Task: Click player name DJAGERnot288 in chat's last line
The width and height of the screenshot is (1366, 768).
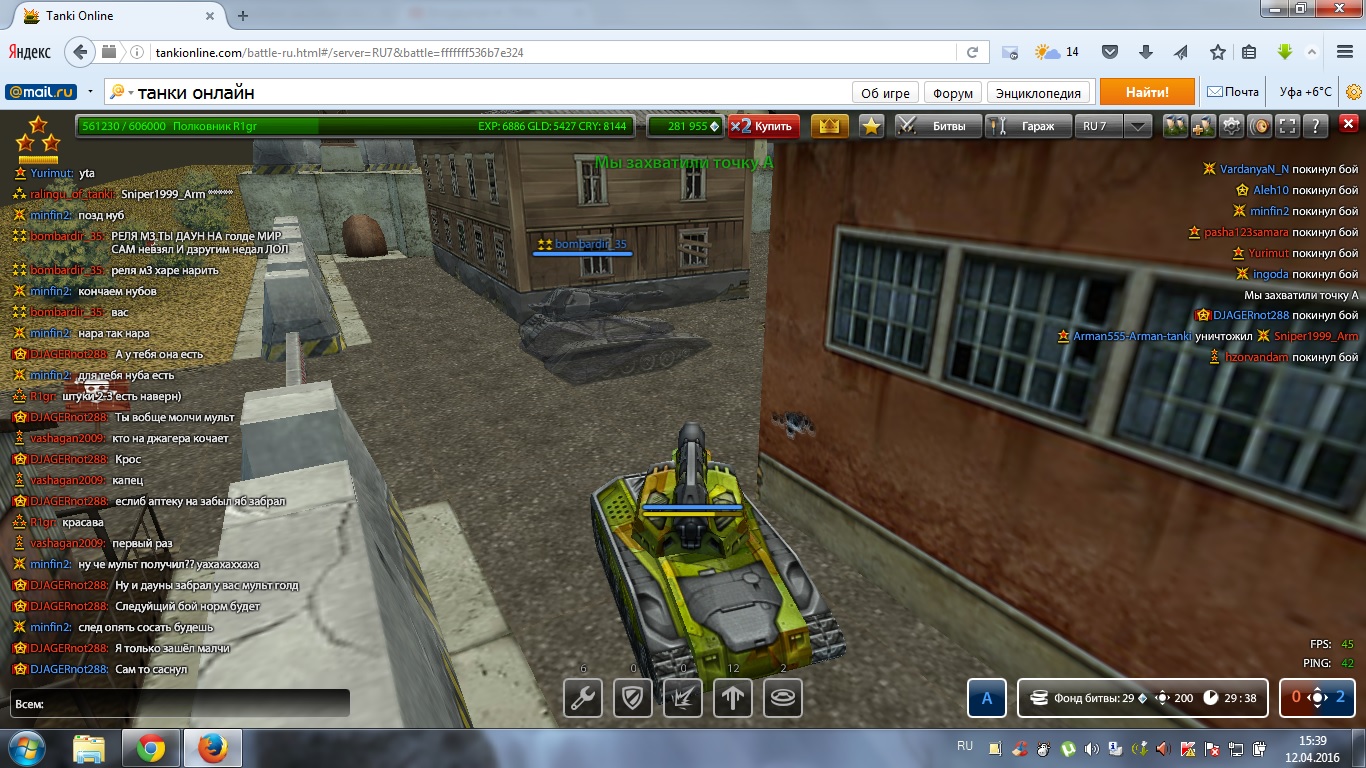Action: [68, 669]
